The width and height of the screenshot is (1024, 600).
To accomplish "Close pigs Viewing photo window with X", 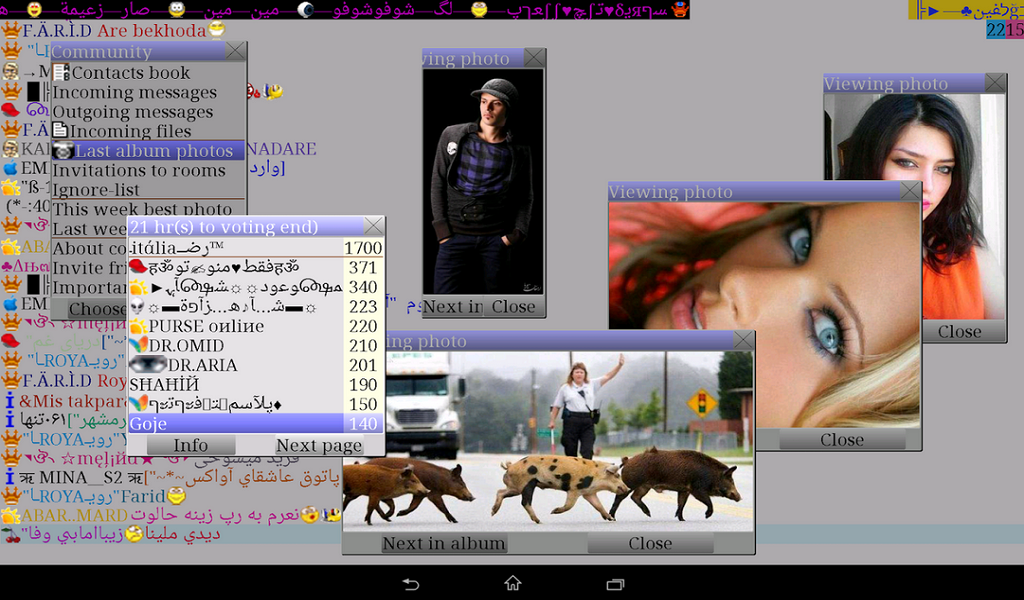I will coord(744,340).
